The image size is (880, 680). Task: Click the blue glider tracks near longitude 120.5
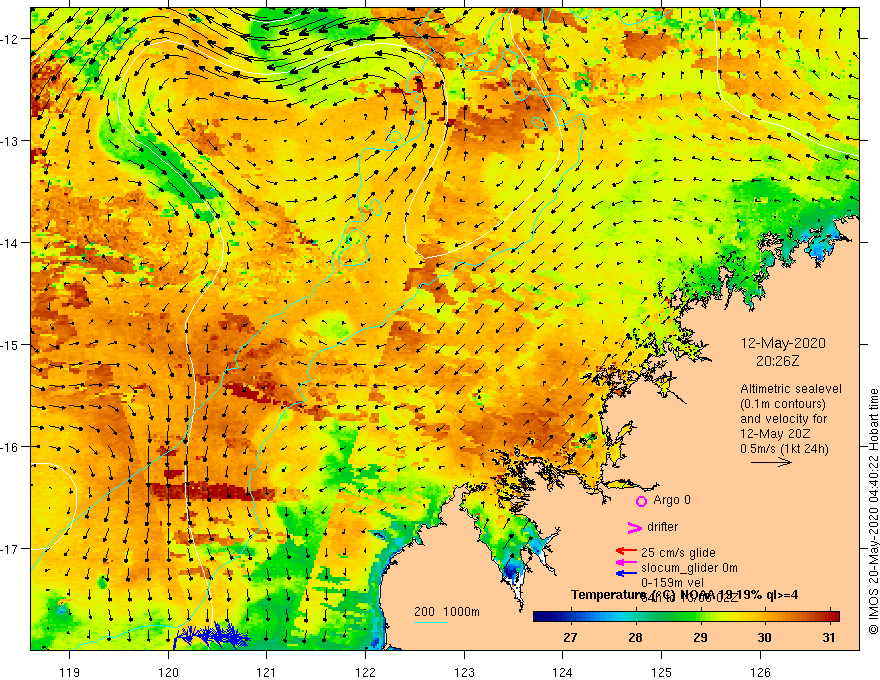(x=210, y=637)
